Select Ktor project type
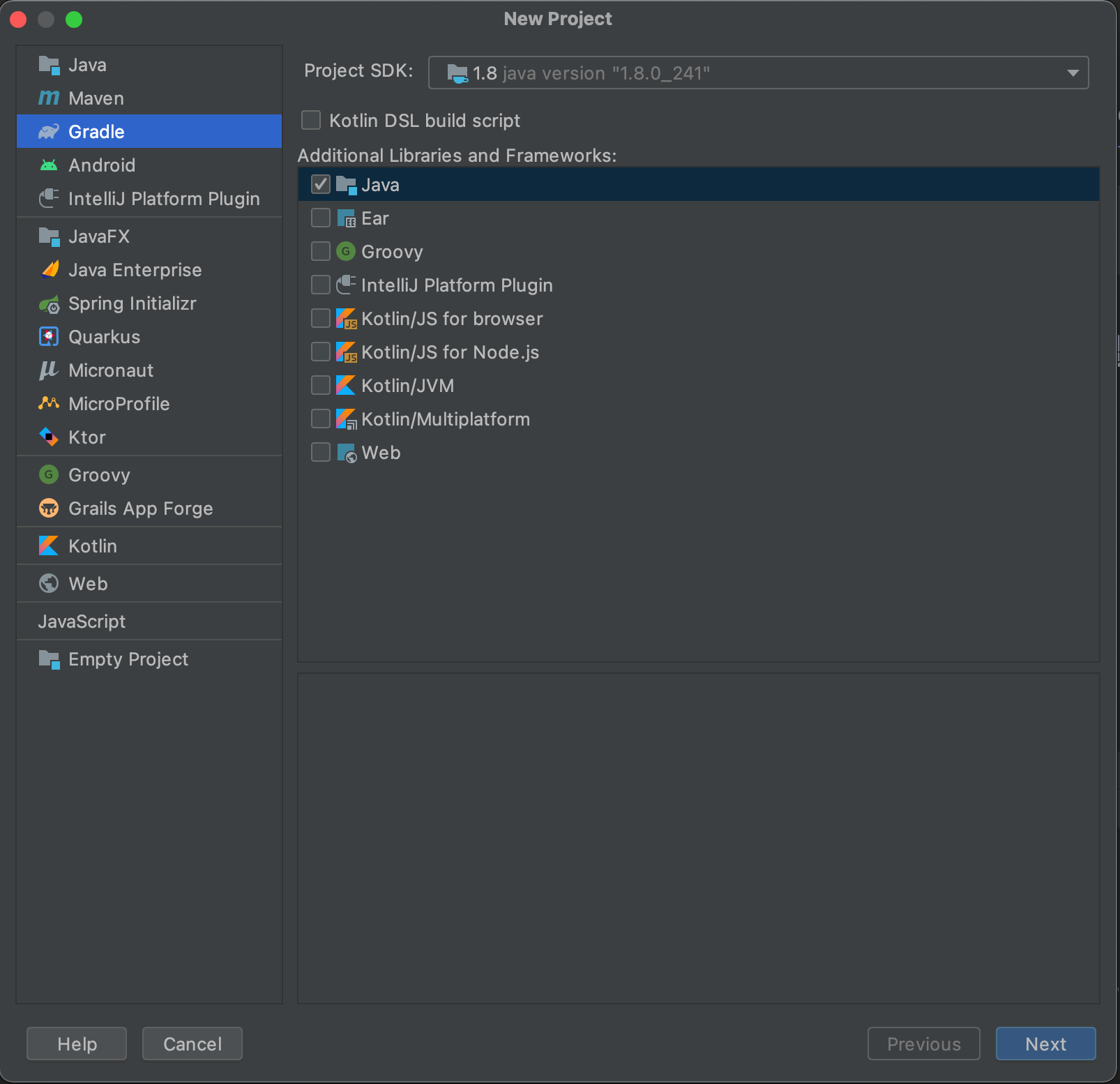Screen dimensions: 1120x1084 click(149, 437)
